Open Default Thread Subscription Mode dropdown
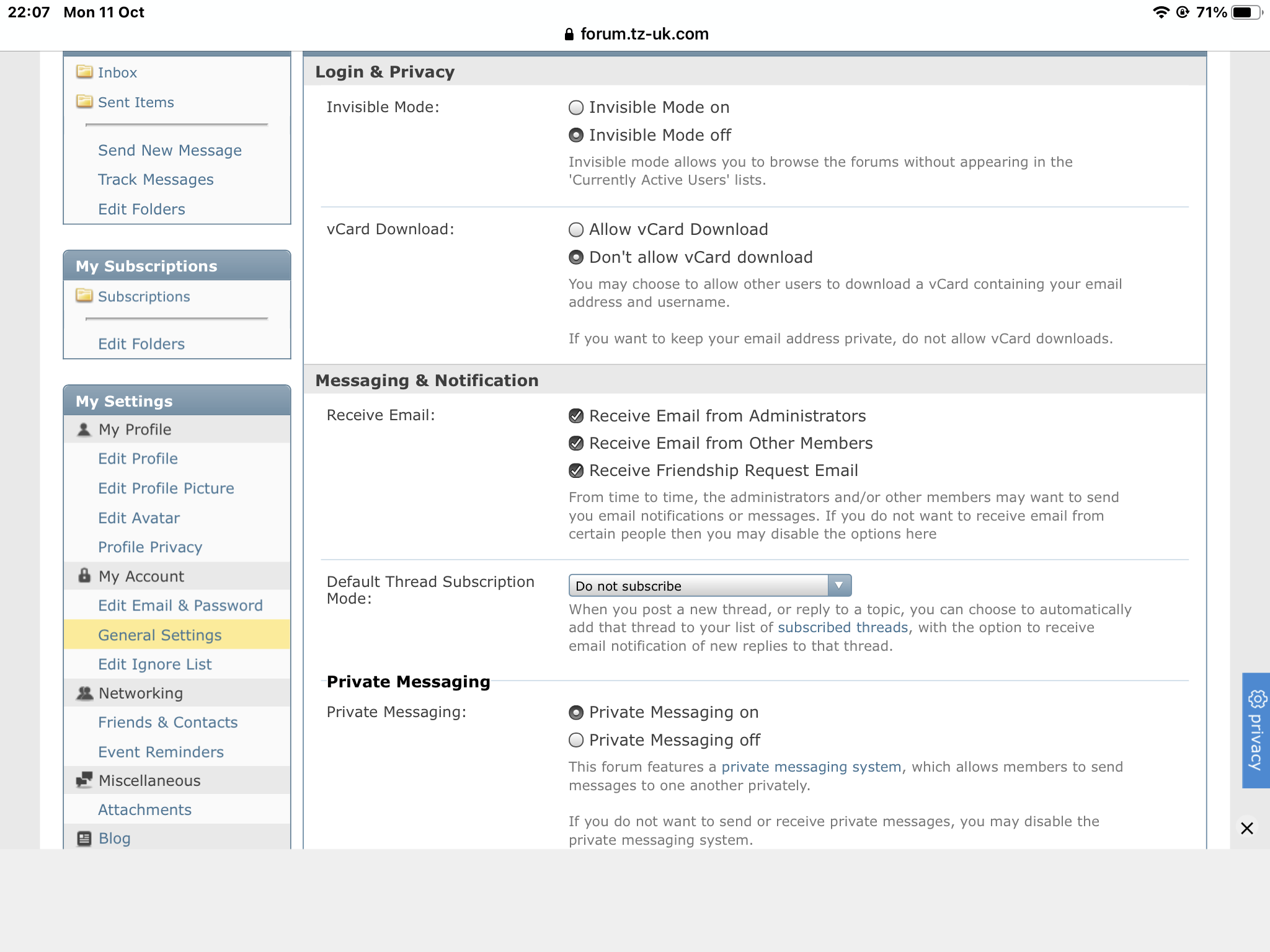The height and width of the screenshot is (952, 1270). point(709,586)
